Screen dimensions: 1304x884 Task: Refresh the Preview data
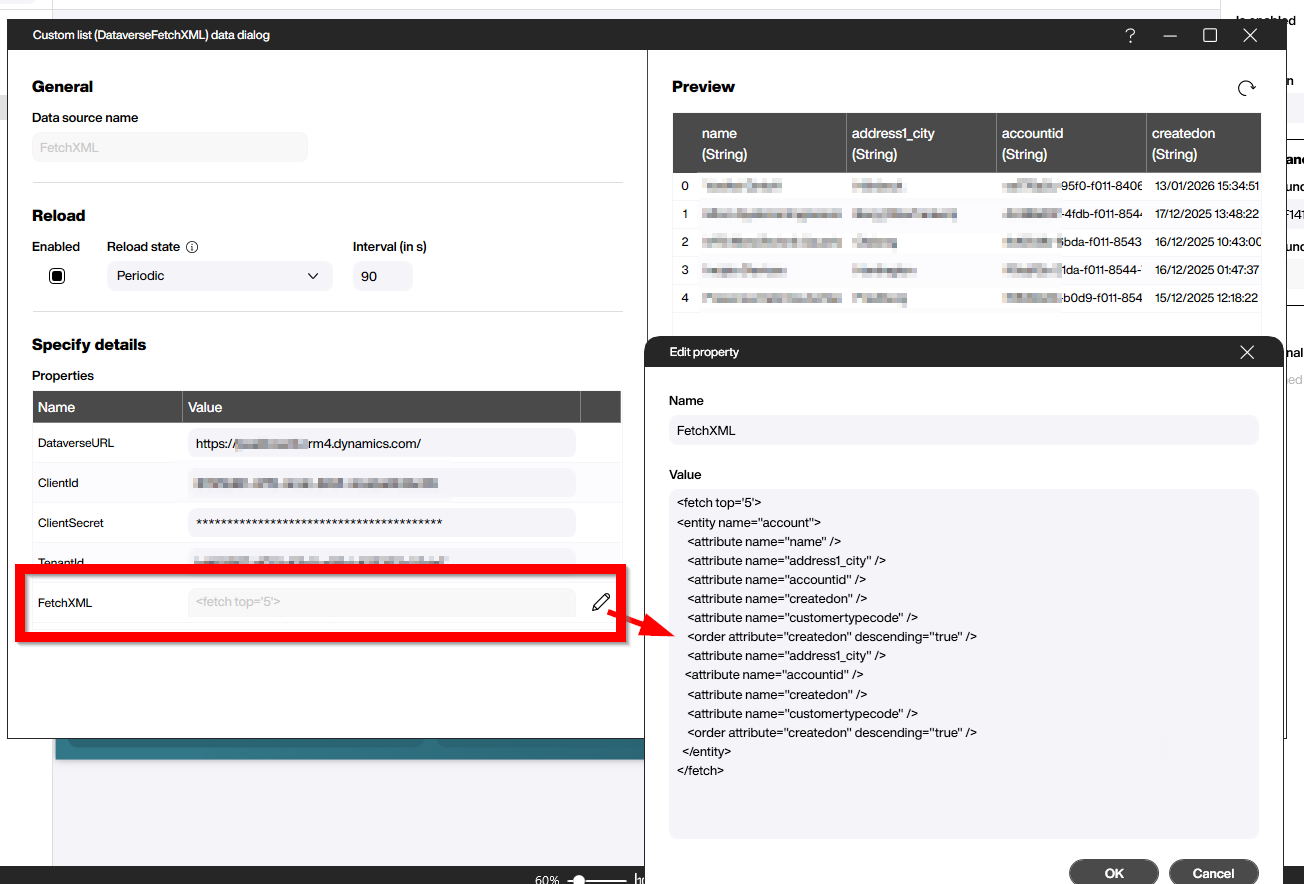(x=1246, y=87)
